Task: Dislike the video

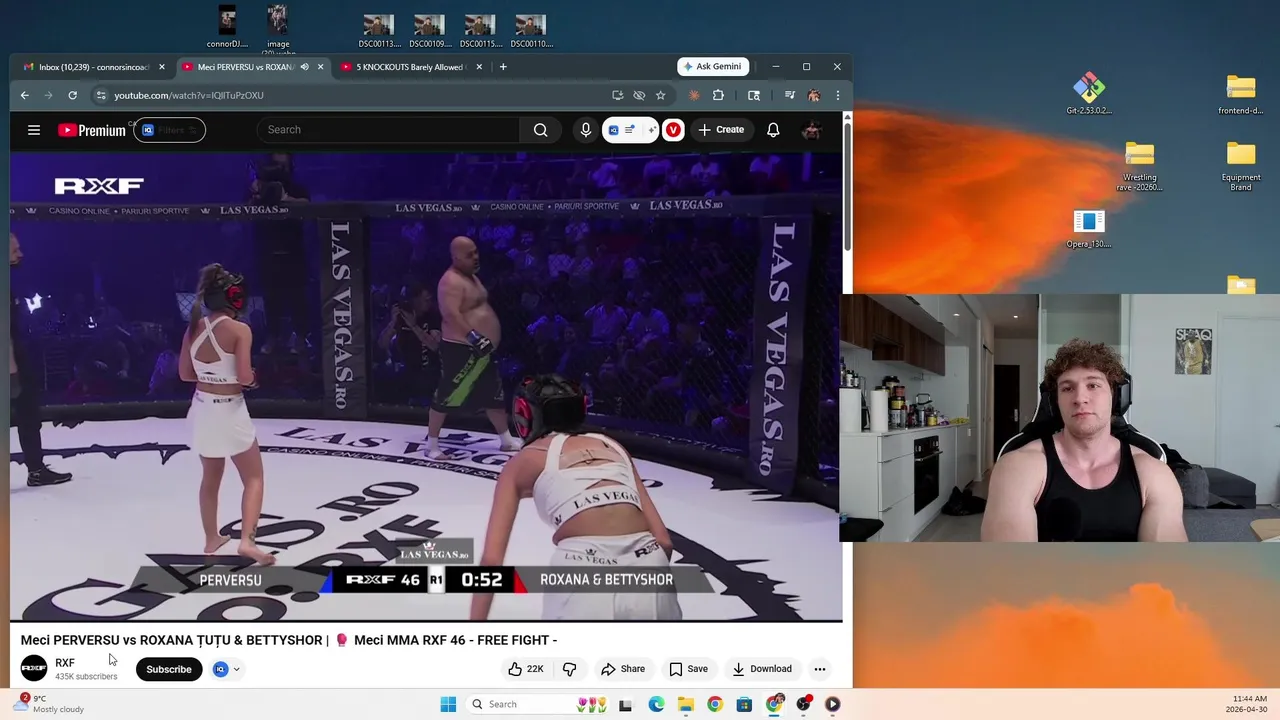Action: click(x=569, y=669)
